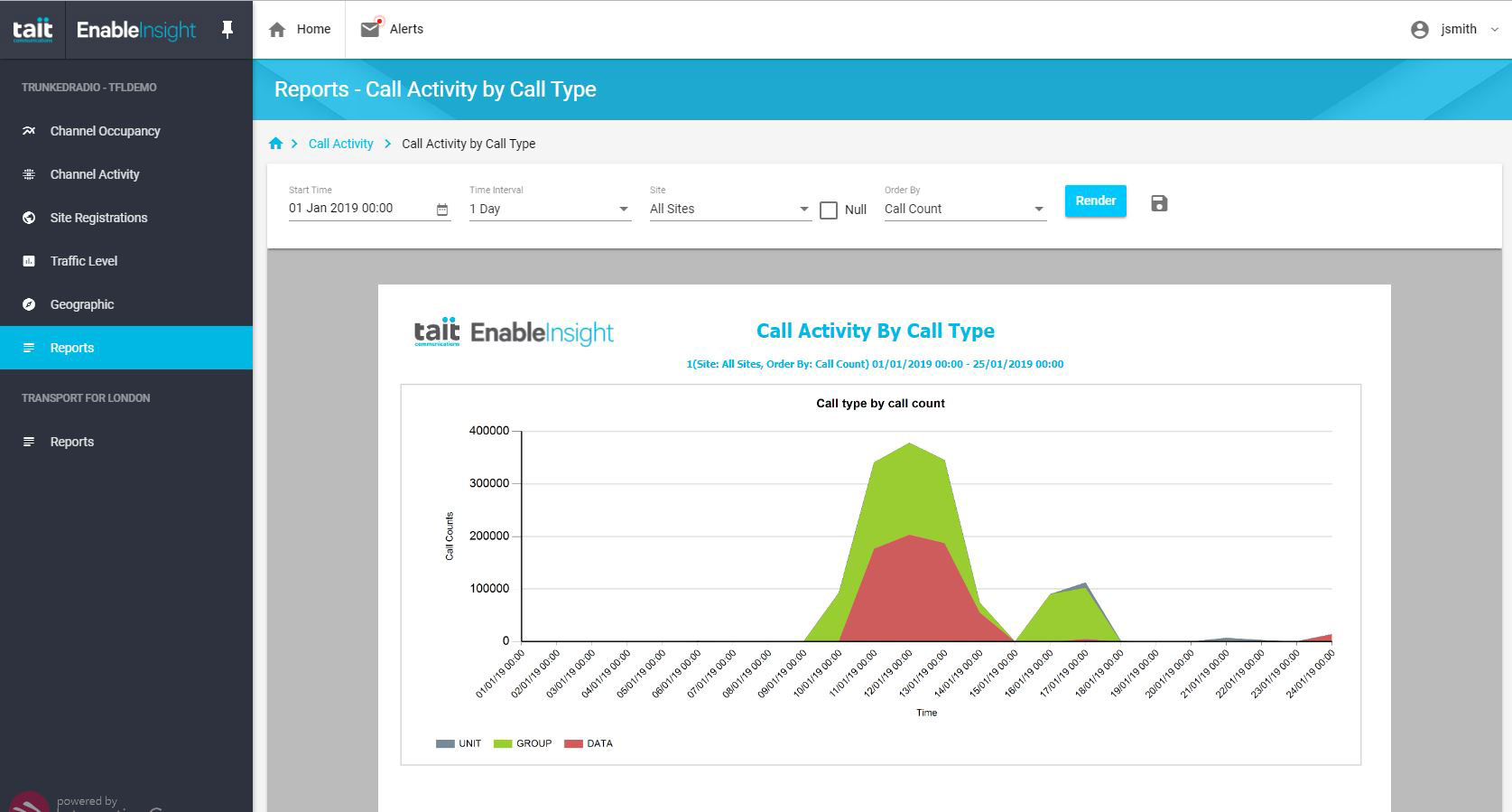Open the Order By dropdown
The image size is (1512, 812).
coord(965,209)
